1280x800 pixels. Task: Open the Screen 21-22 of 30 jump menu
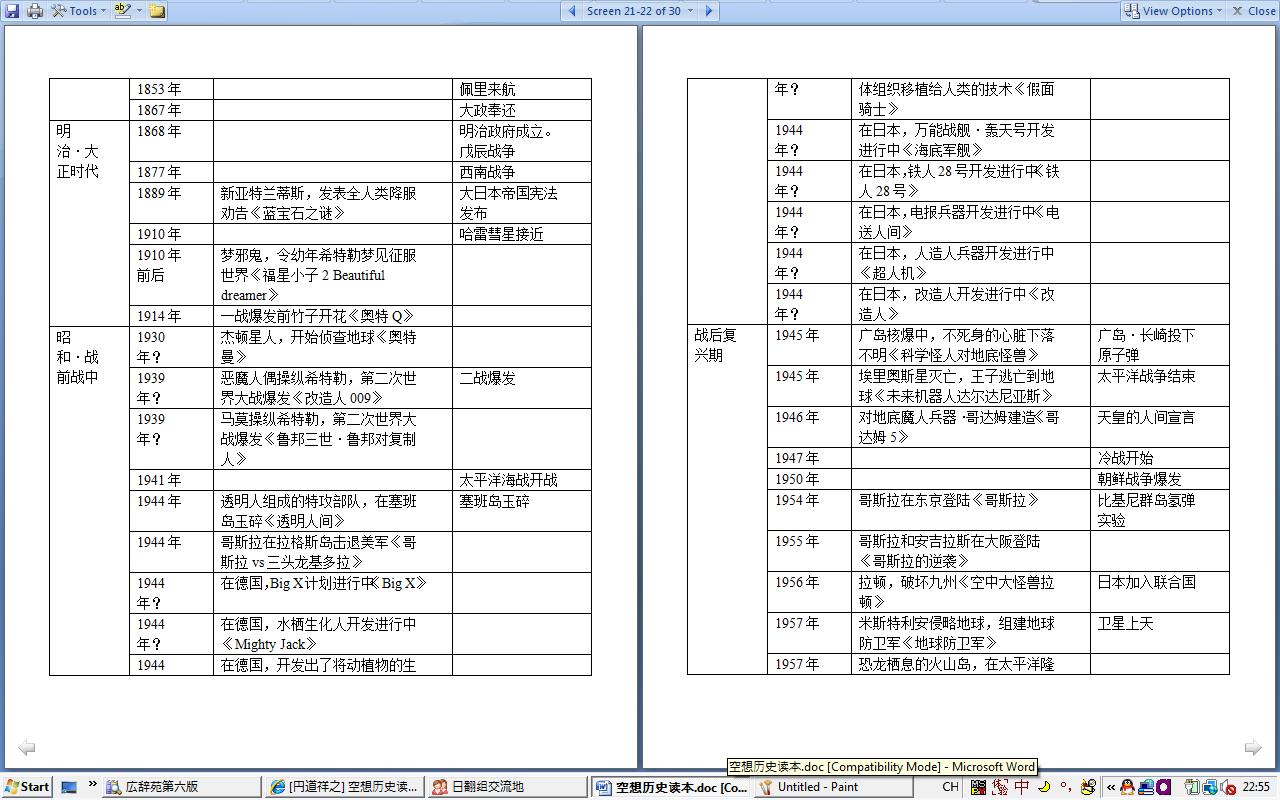(x=639, y=11)
